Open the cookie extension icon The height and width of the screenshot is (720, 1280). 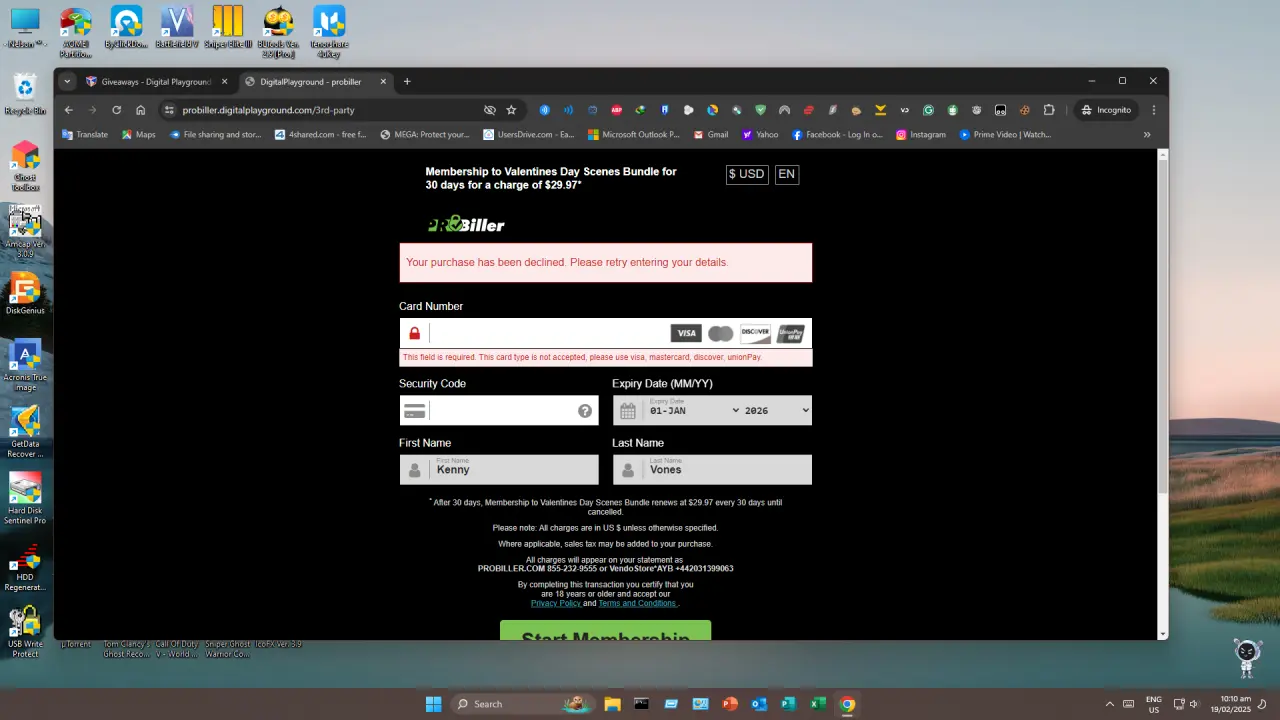pyautogui.click(x=1024, y=110)
